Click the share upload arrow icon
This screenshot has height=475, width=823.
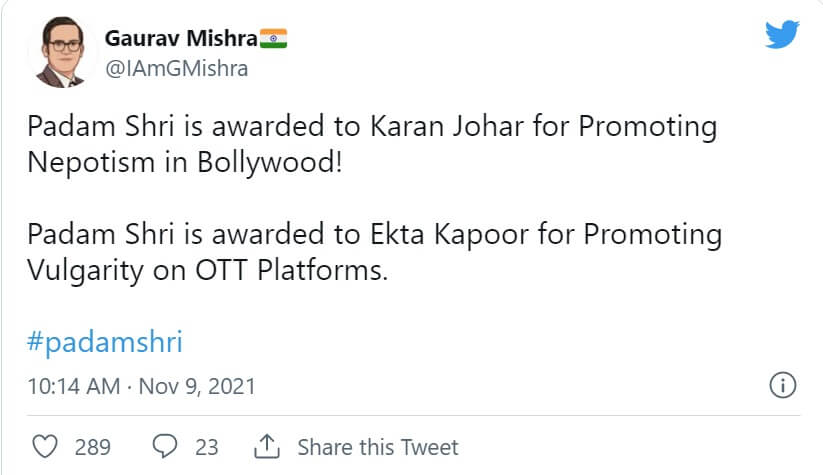click(267, 446)
